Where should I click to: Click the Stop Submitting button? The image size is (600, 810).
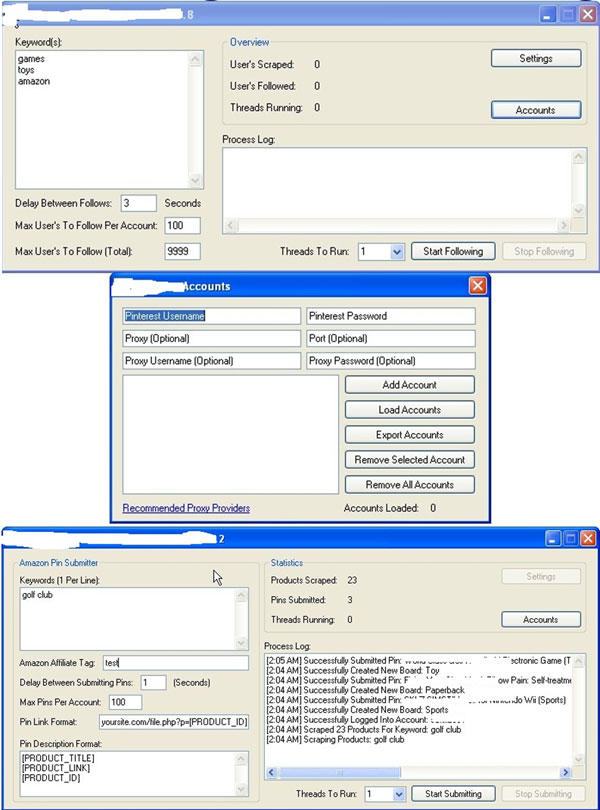pyautogui.click(x=543, y=793)
